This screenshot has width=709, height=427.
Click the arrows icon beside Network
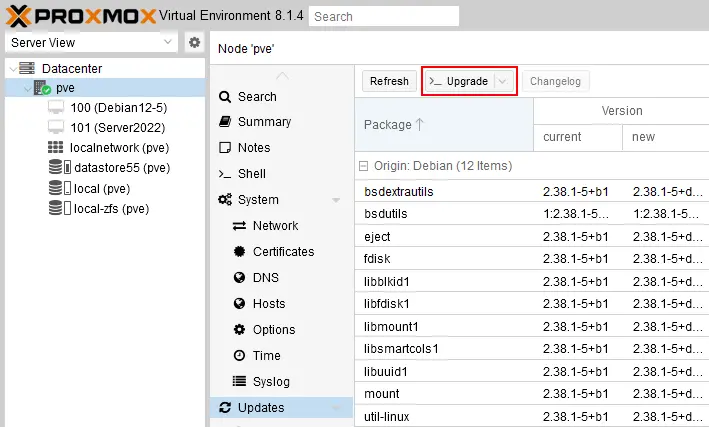click(x=239, y=226)
